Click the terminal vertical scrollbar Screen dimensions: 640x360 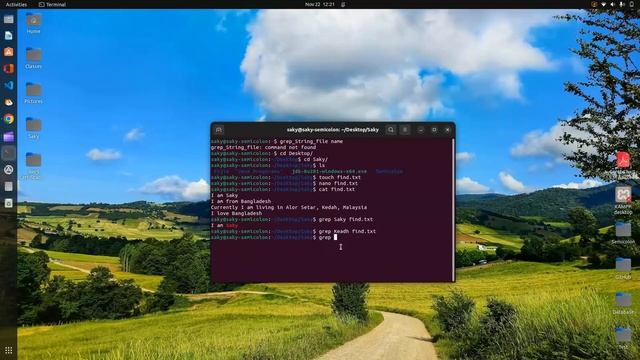tap(453, 209)
